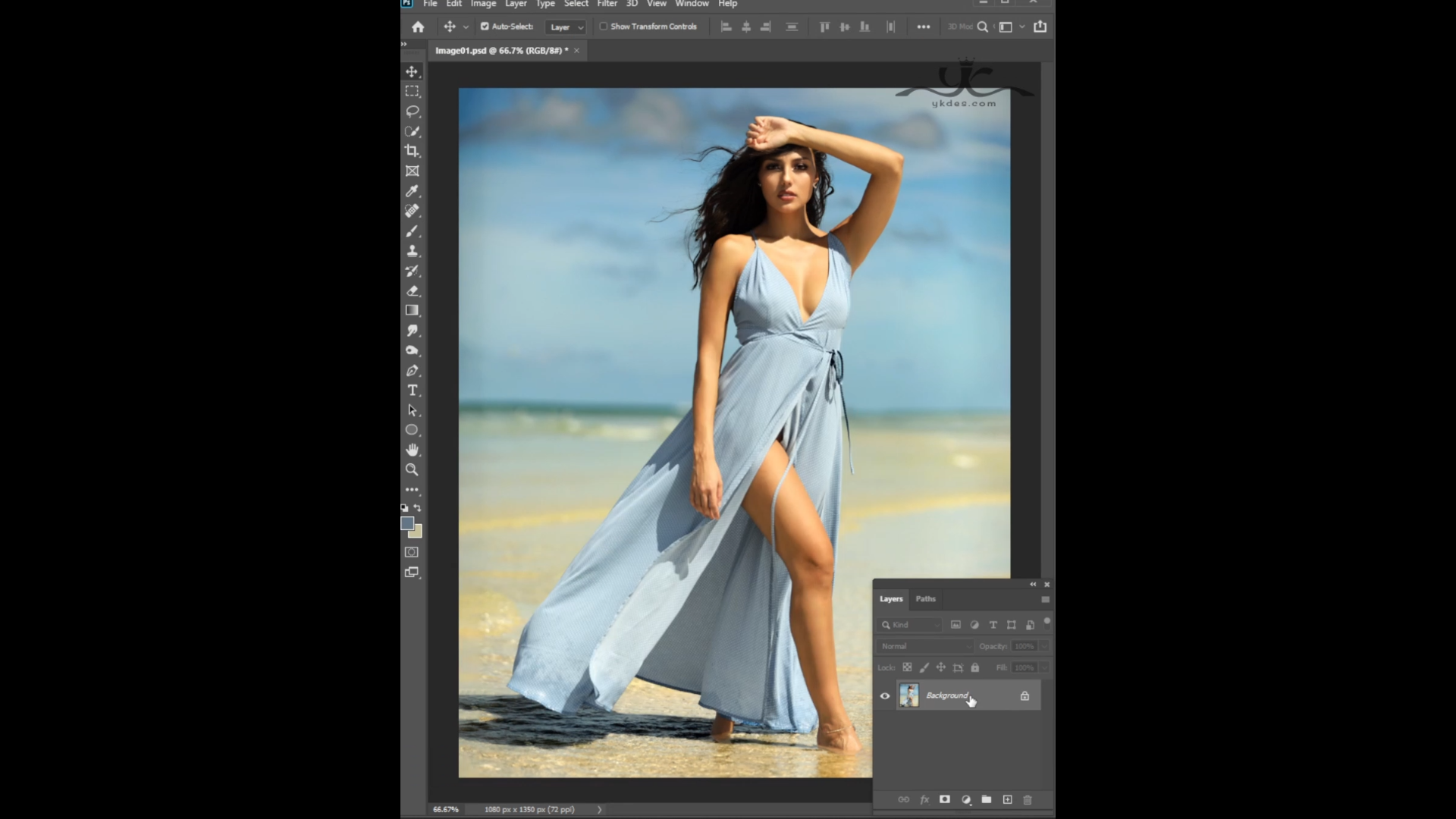
Task: Open the Filter menu
Action: pos(607,4)
